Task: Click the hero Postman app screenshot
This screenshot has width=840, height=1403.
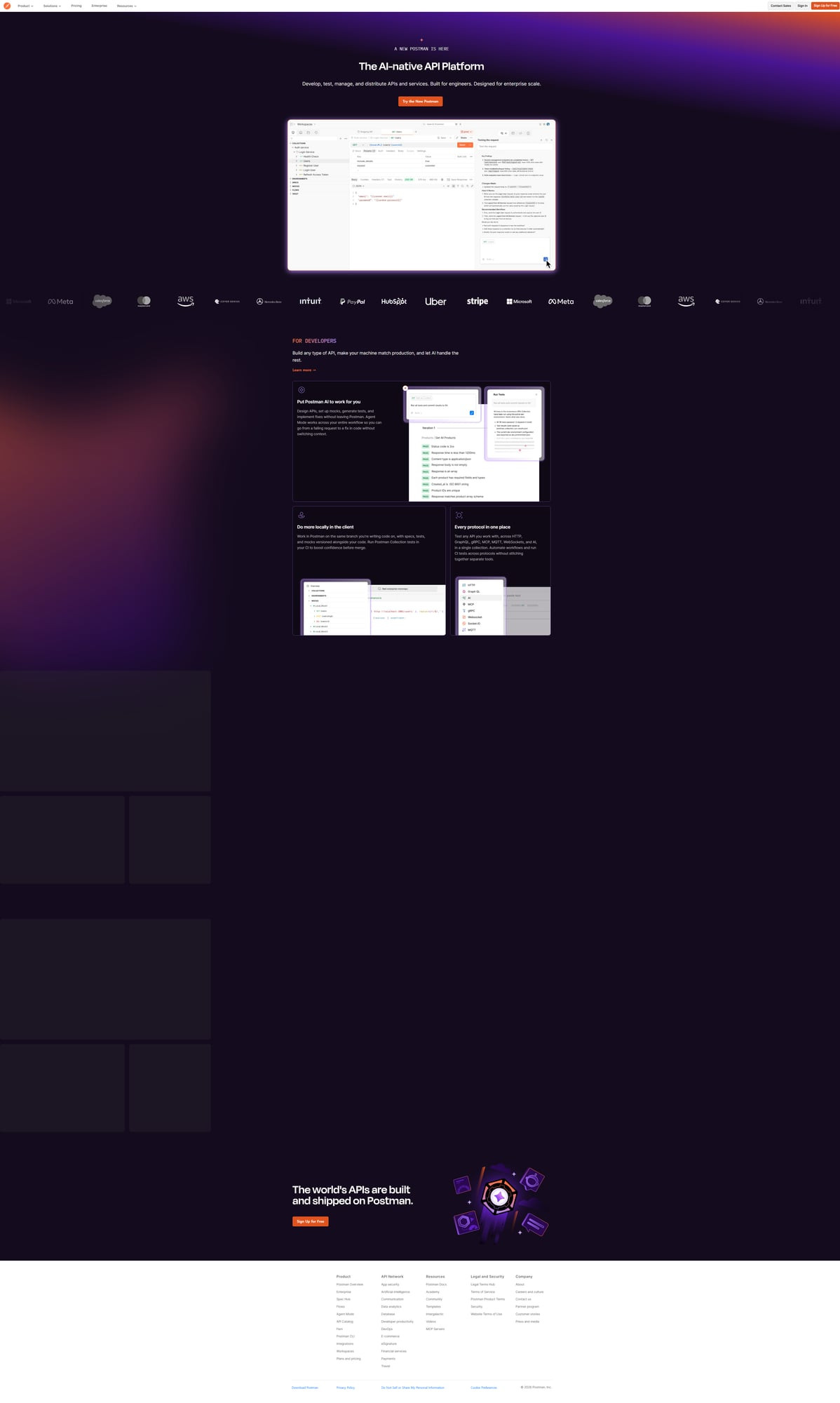Action: click(421, 194)
